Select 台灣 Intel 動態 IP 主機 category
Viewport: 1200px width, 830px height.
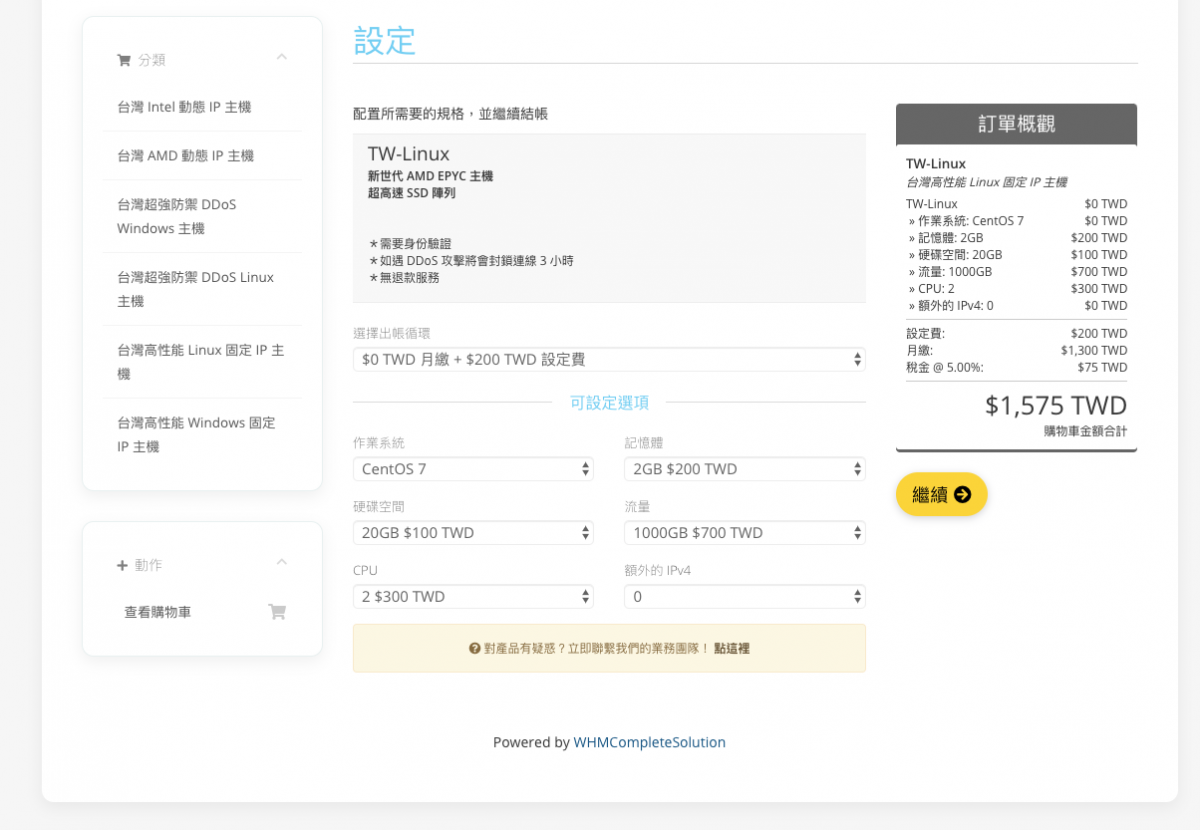(x=184, y=107)
